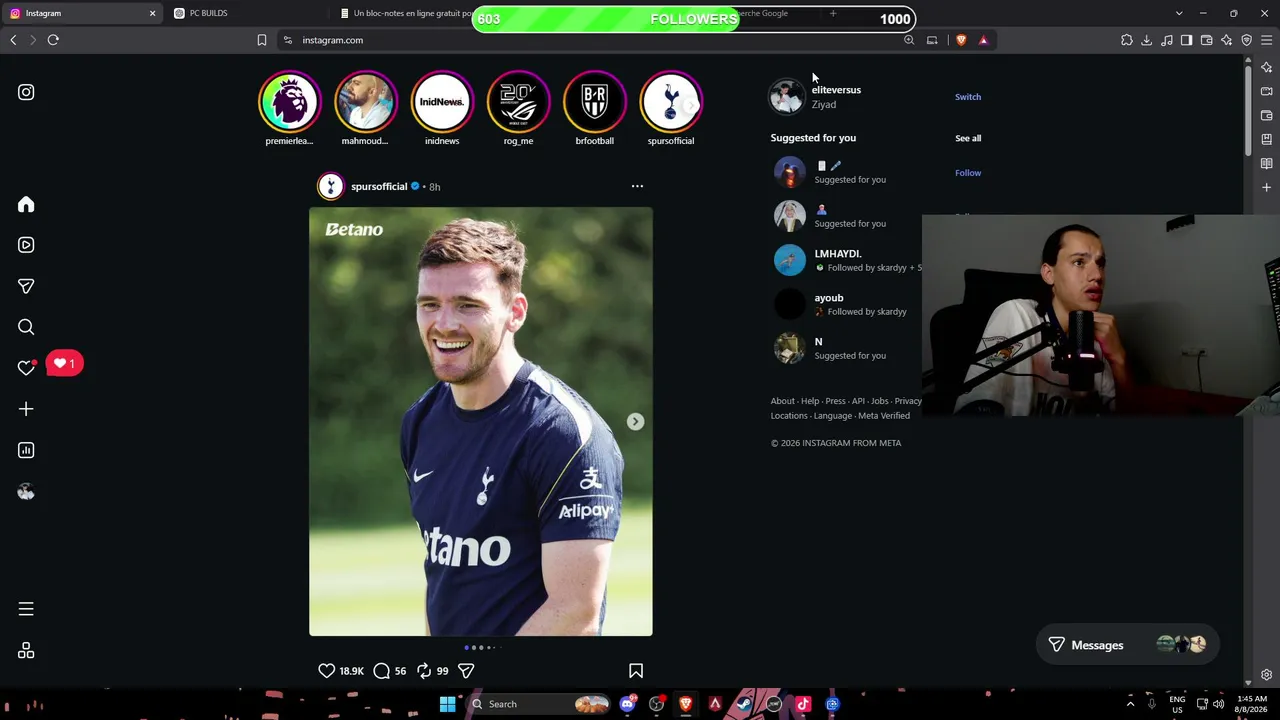
Task: Open comments on spursofficial post
Action: coord(381,671)
